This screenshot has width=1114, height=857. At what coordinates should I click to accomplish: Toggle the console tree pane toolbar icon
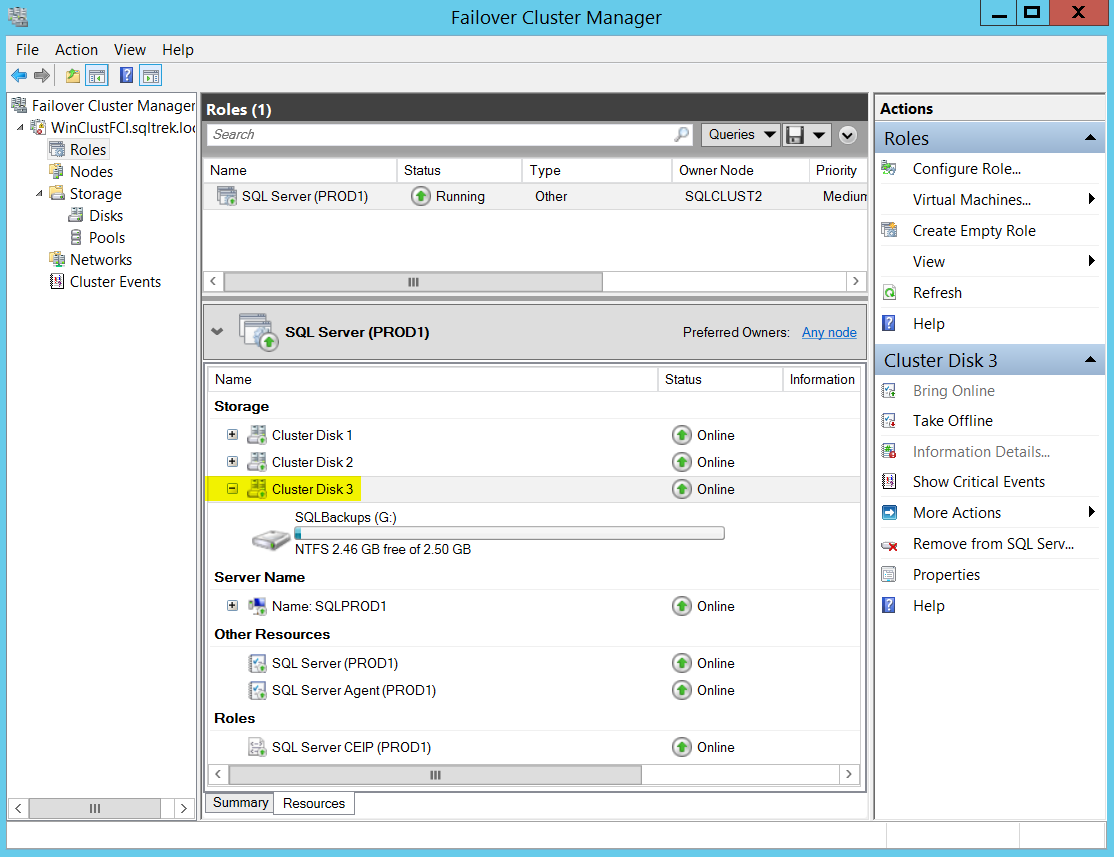(97, 75)
